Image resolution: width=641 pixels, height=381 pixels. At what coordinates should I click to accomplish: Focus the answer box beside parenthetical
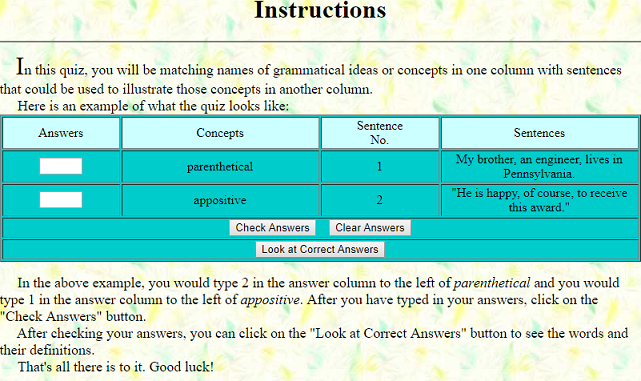click(61, 166)
